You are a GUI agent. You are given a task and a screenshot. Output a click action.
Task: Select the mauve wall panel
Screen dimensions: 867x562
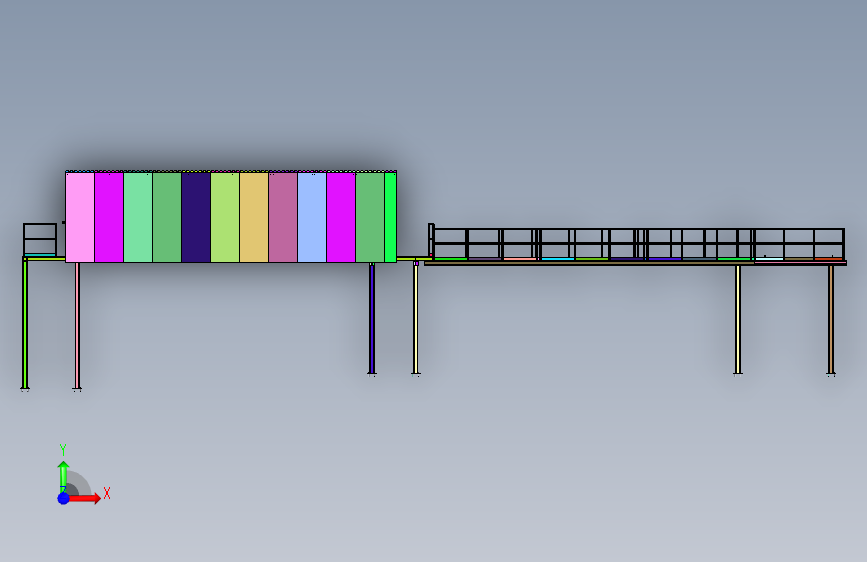(x=283, y=217)
